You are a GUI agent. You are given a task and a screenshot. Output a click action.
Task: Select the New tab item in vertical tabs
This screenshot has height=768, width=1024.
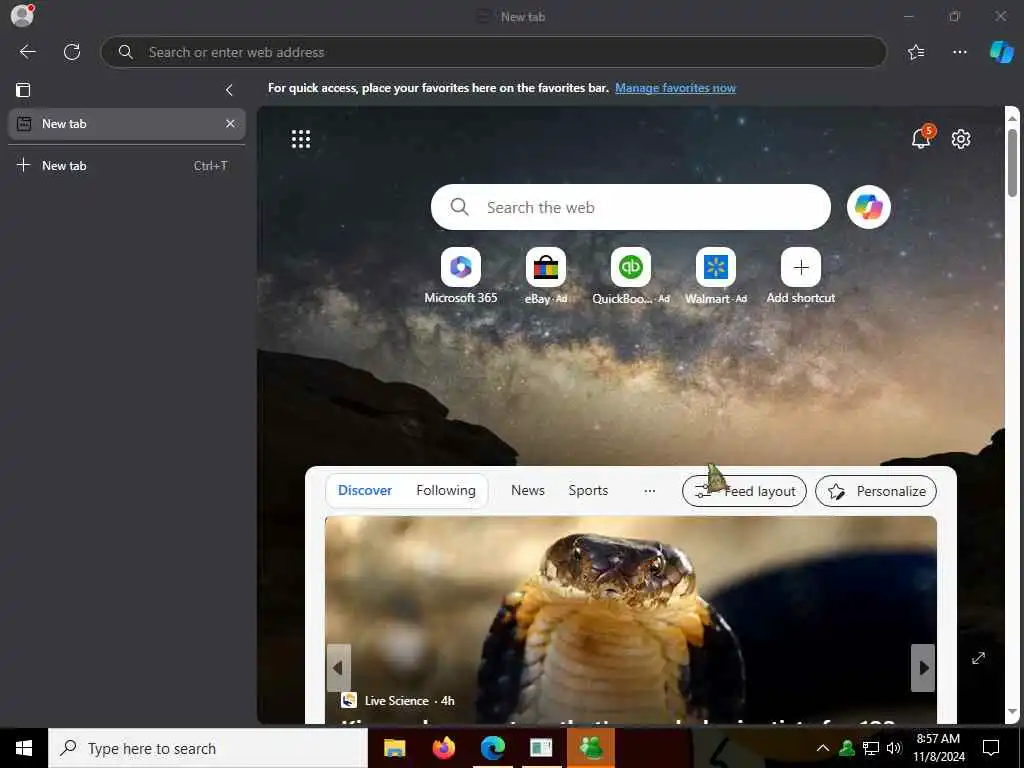[x=127, y=123]
